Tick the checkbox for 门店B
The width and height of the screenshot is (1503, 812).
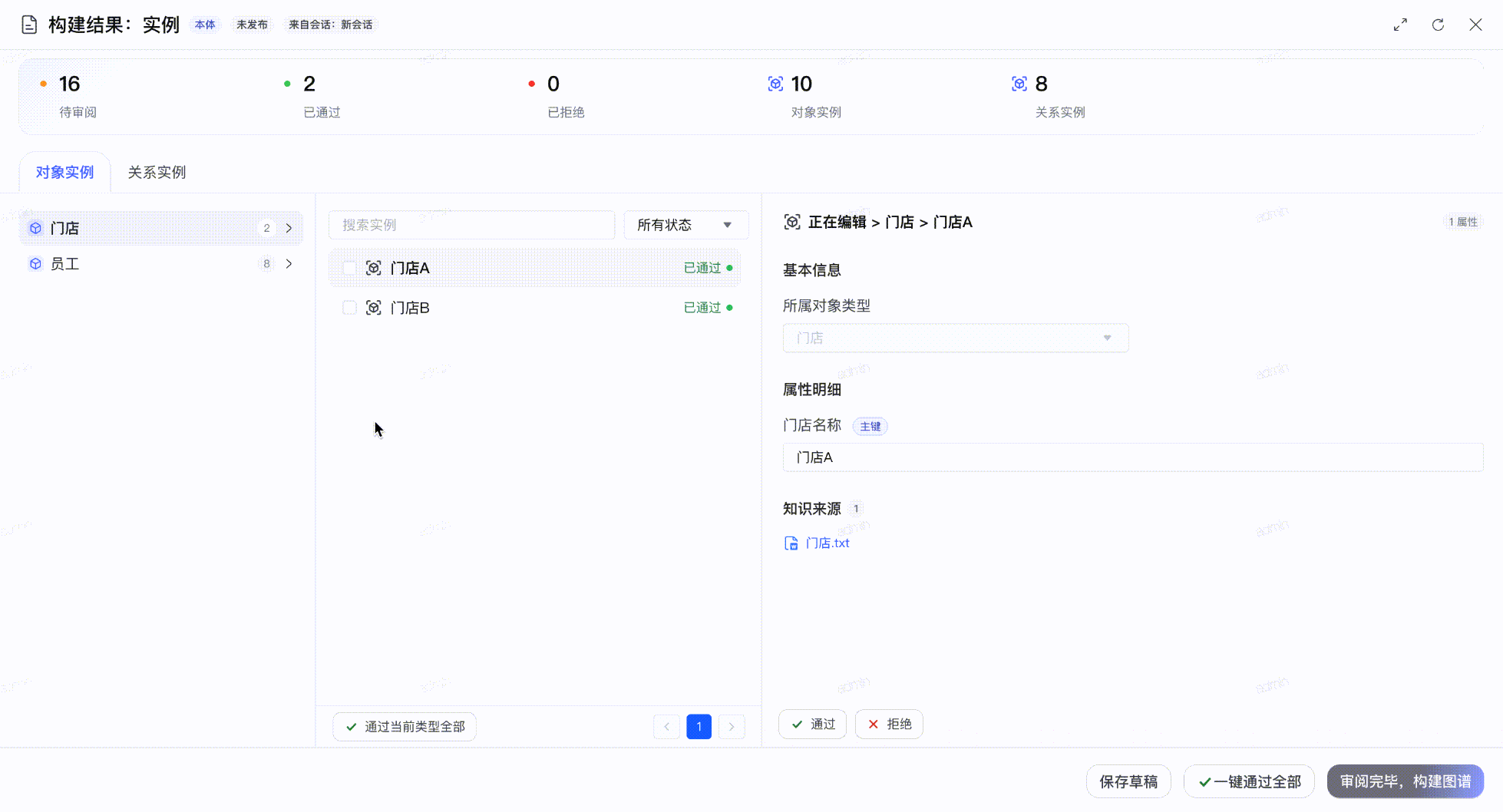click(x=349, y=308)
